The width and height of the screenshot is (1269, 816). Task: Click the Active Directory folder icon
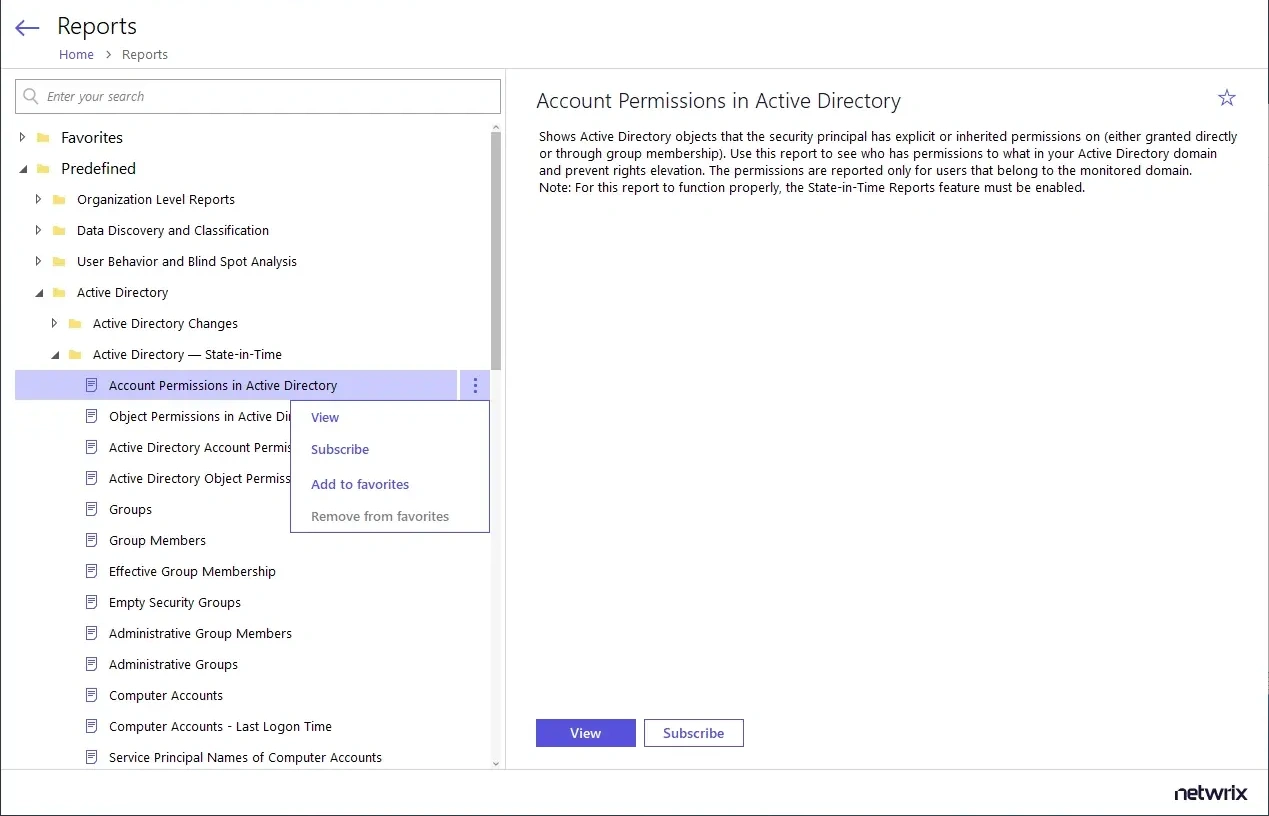60,293
